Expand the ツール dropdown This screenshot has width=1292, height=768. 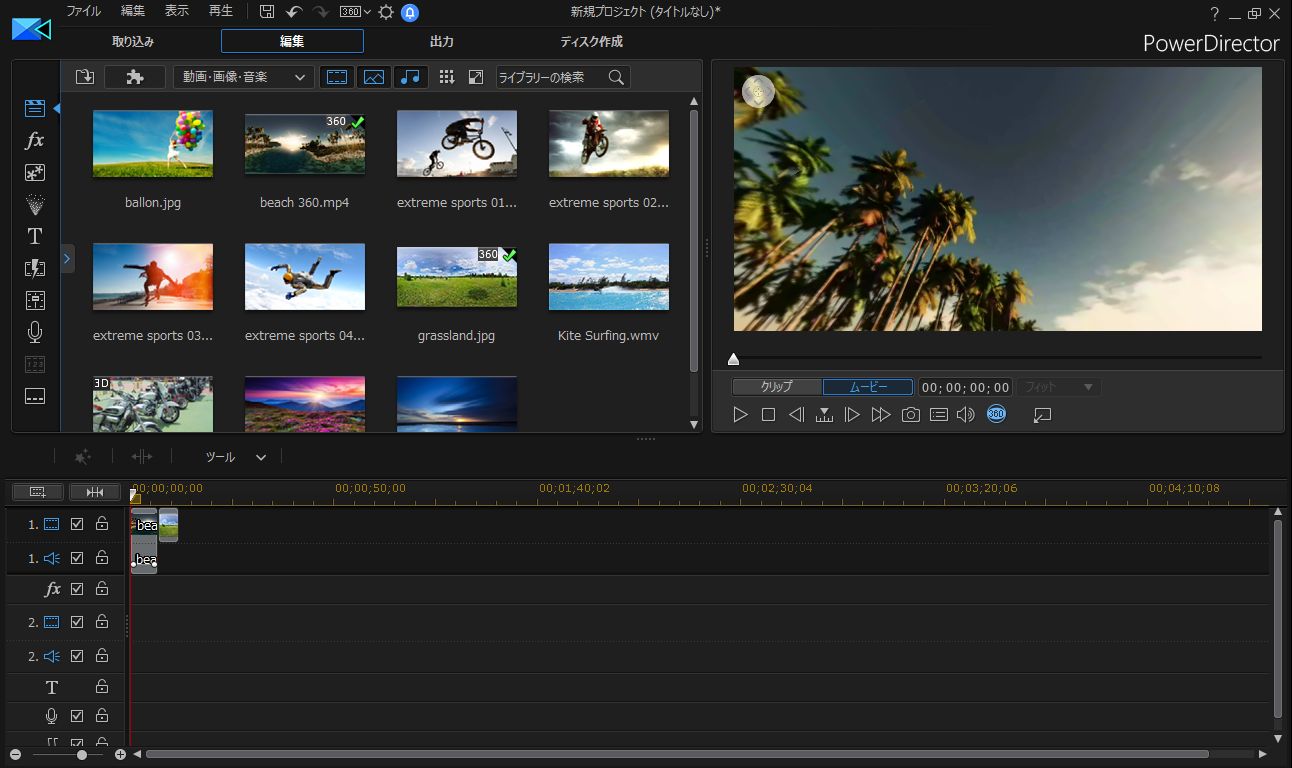click(235, 456)
